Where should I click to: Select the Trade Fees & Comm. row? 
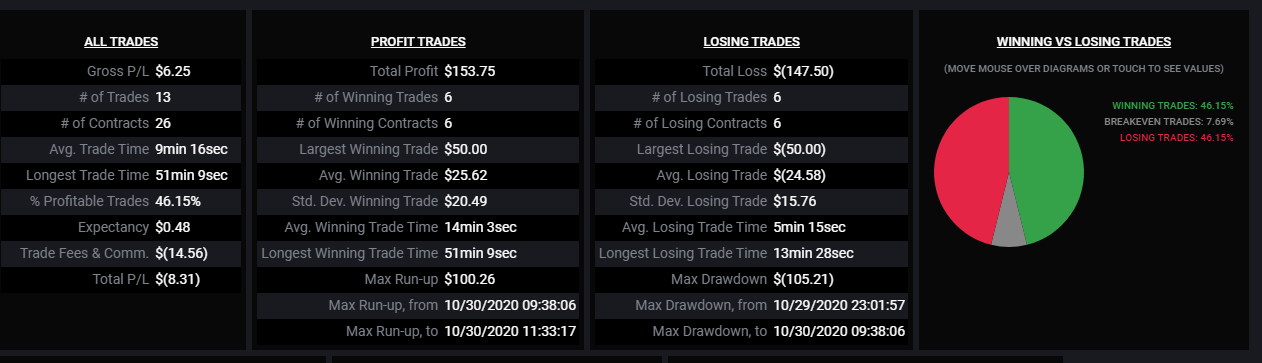pos(122,254)
